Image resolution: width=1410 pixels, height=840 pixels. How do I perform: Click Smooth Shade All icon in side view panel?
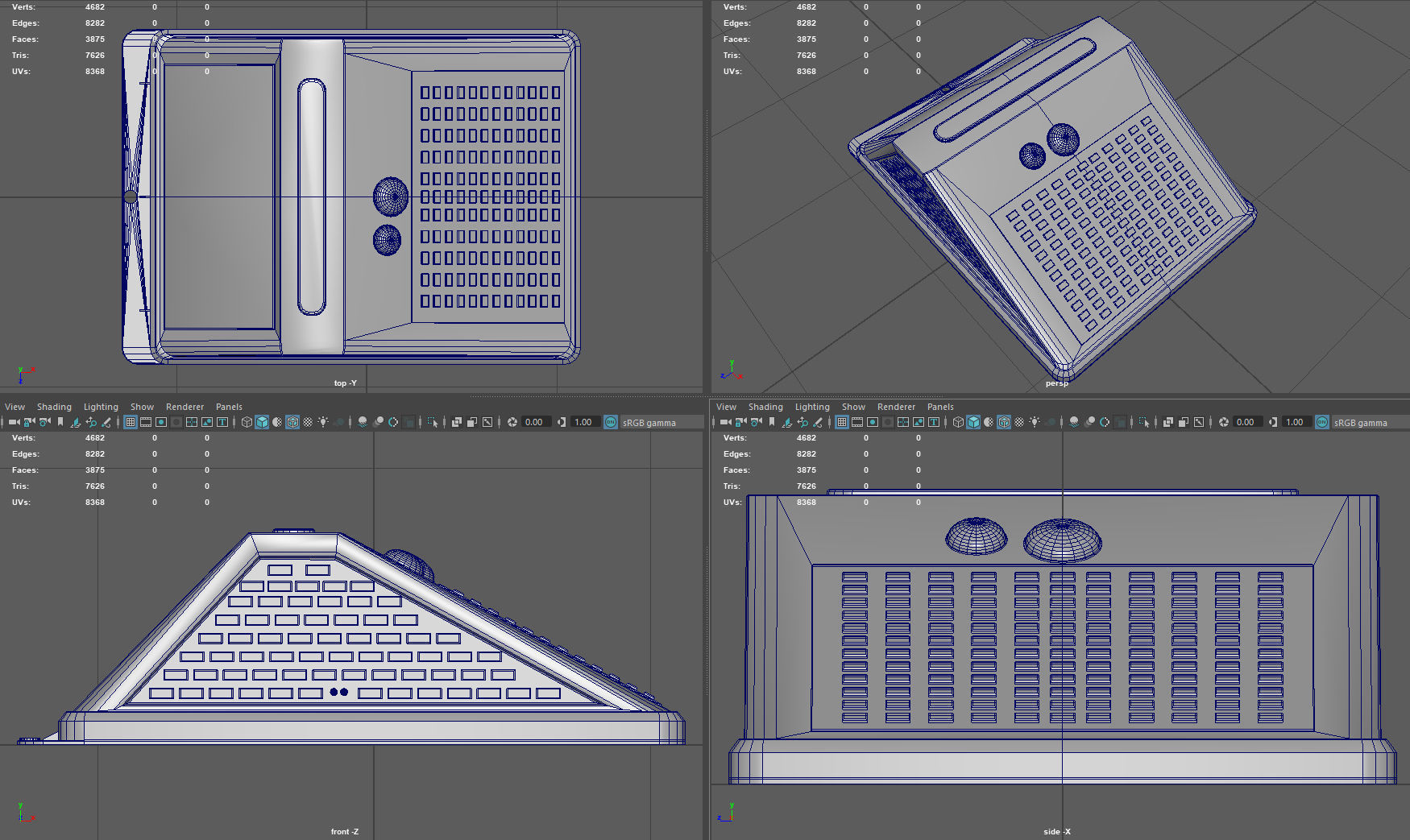(x=973, y=422)
